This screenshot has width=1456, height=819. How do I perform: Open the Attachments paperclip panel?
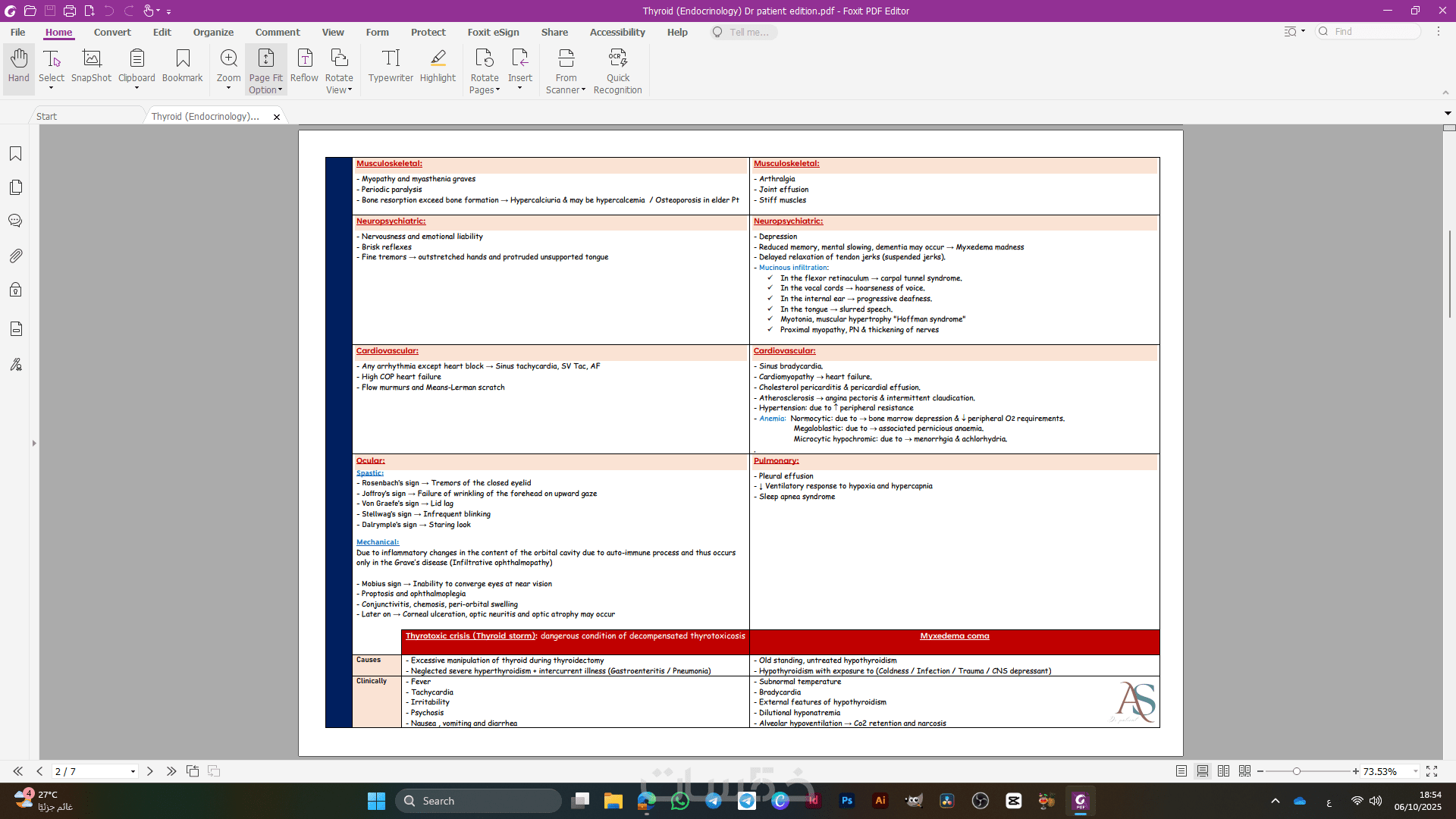pos(15,256)
